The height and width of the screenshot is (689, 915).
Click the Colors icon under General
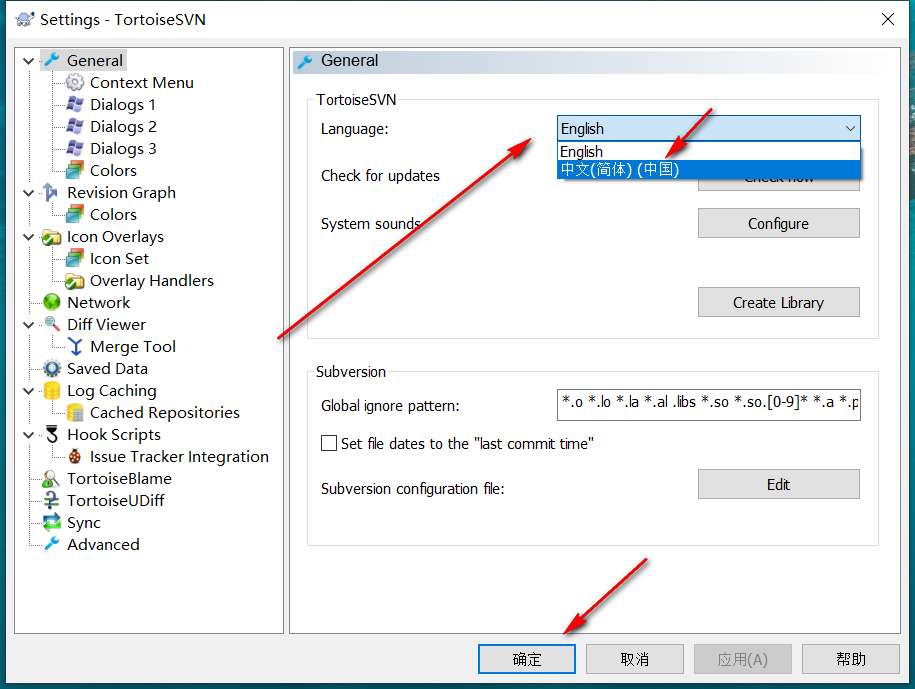(x=75, y=170)
